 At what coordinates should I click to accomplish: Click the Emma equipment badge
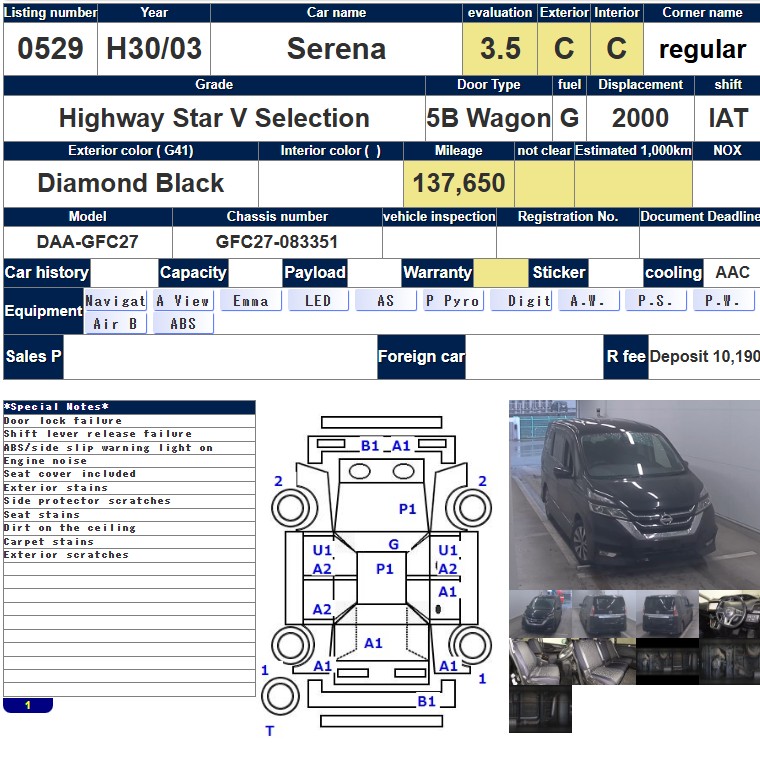point(251,300)
